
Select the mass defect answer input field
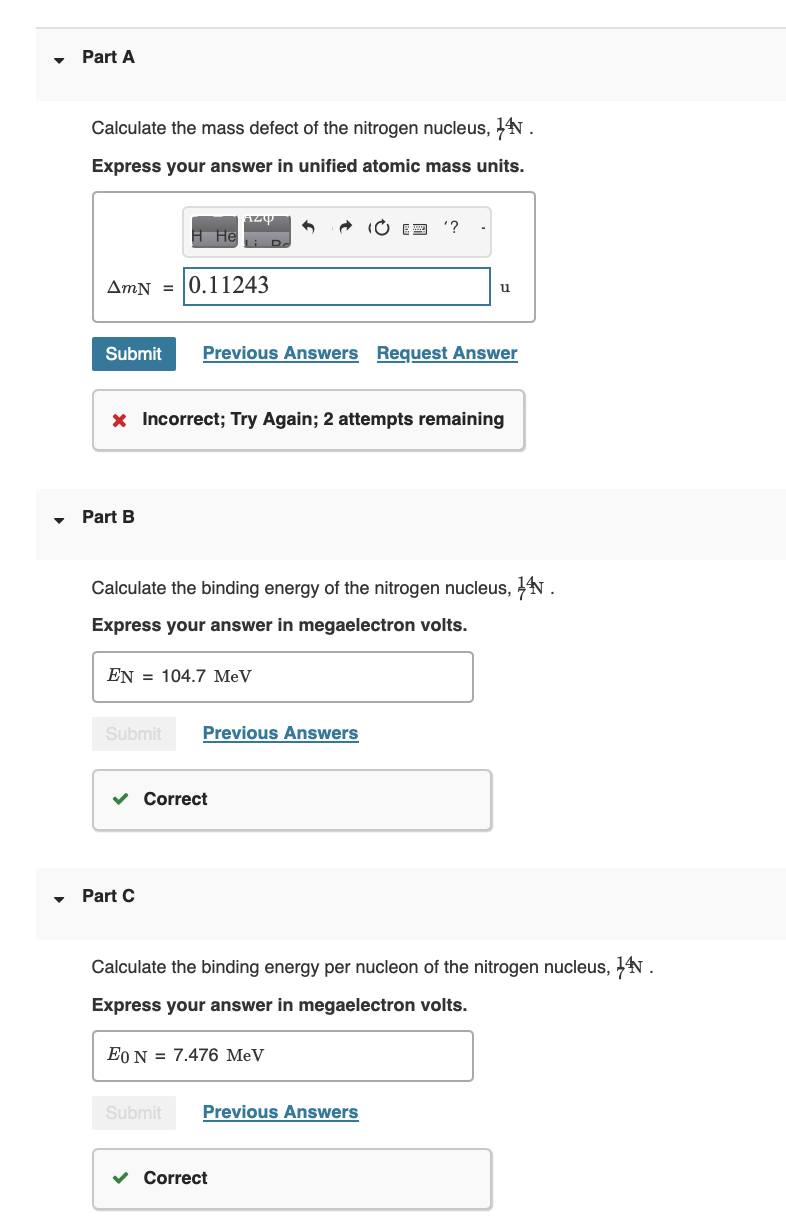[336, 287]
